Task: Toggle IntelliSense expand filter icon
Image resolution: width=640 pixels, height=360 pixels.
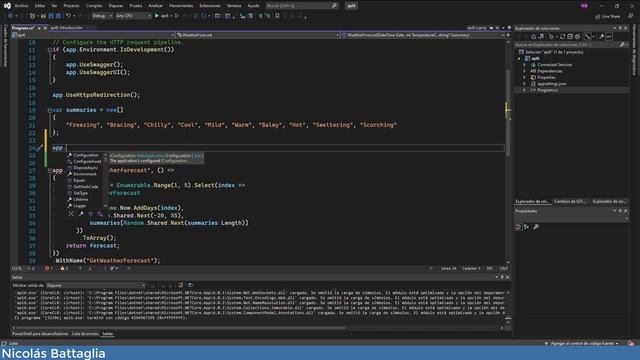Action: pyautogui.click(x=71, y=213)
